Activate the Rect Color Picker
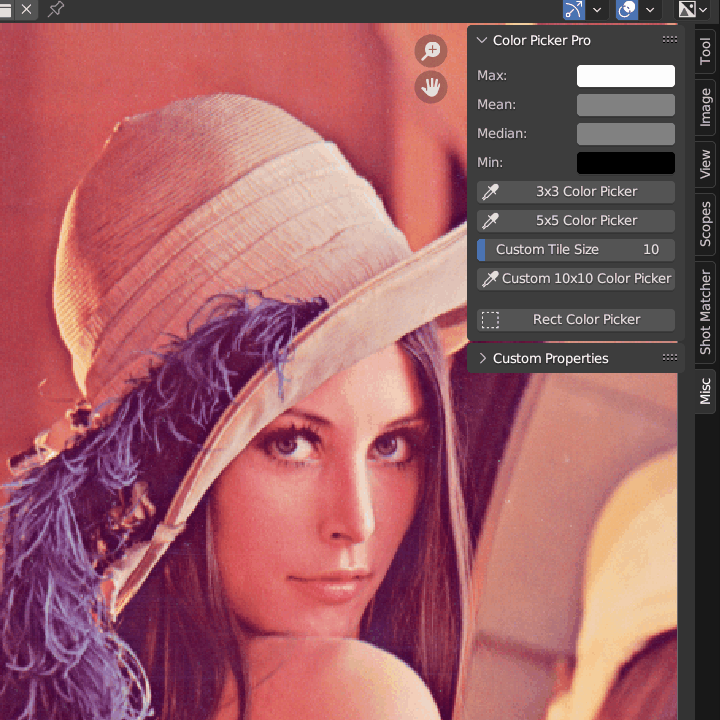 [x=576, y=320]
